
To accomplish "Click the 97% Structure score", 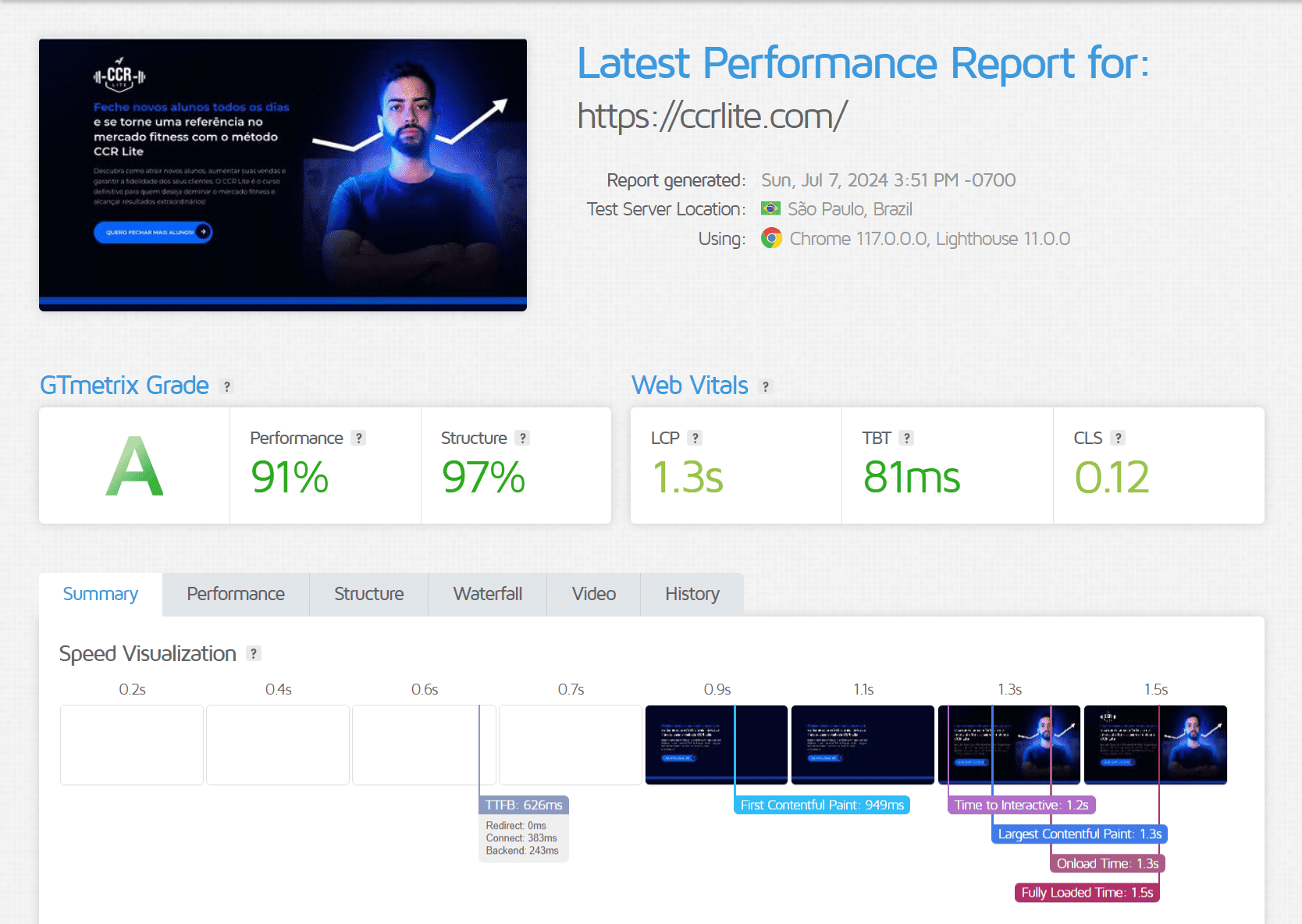I will click(x=483, y=477).
